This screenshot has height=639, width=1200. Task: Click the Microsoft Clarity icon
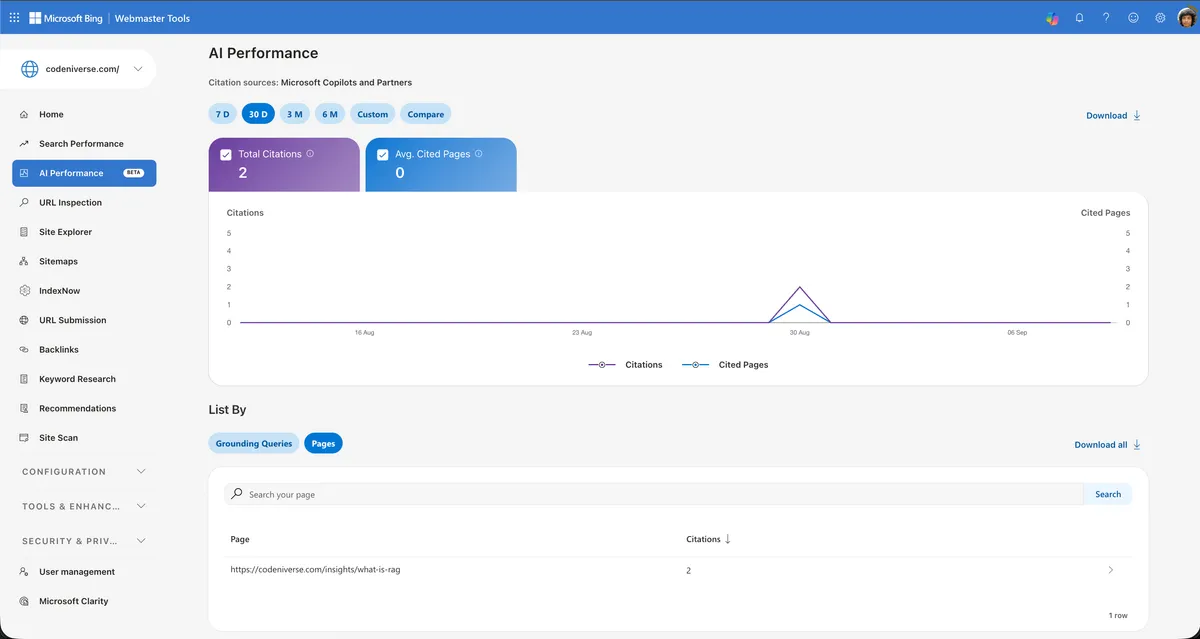click(24, 601)
